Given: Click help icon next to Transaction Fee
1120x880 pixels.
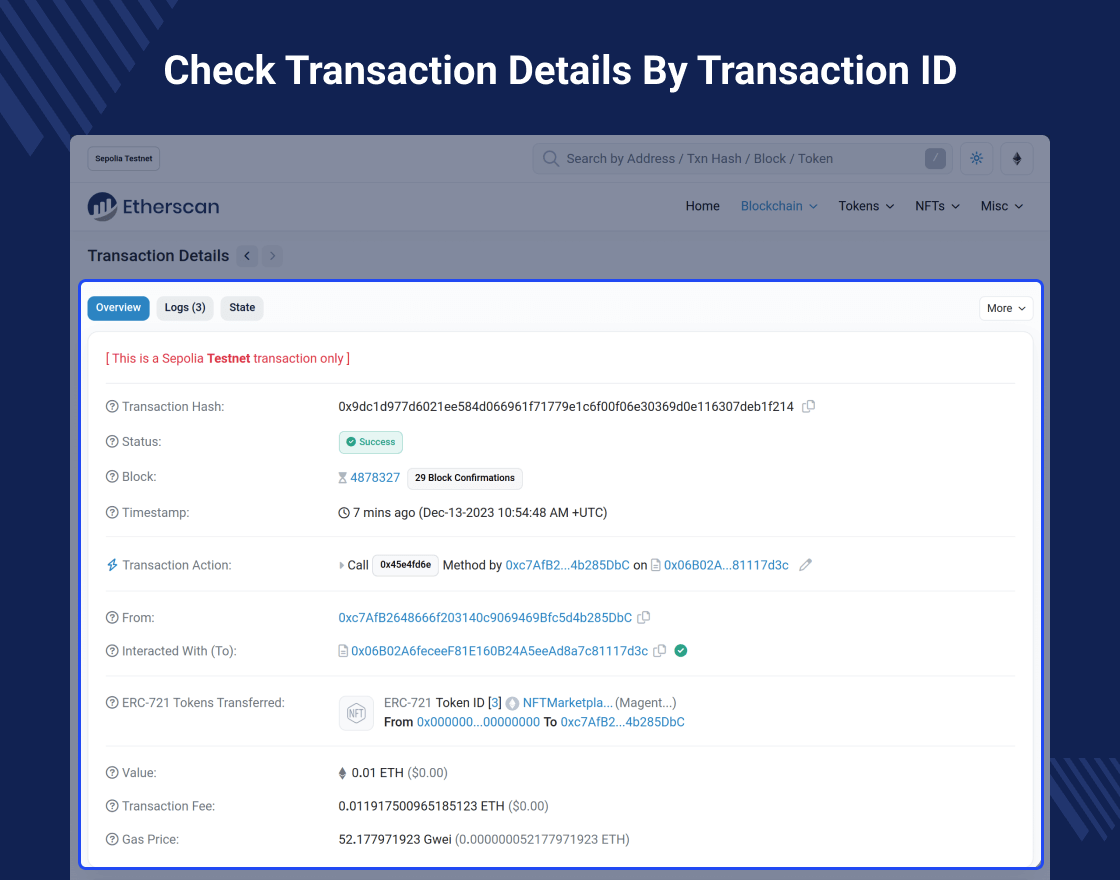Looking at the screenshot, I should click(x=112, y=806).
